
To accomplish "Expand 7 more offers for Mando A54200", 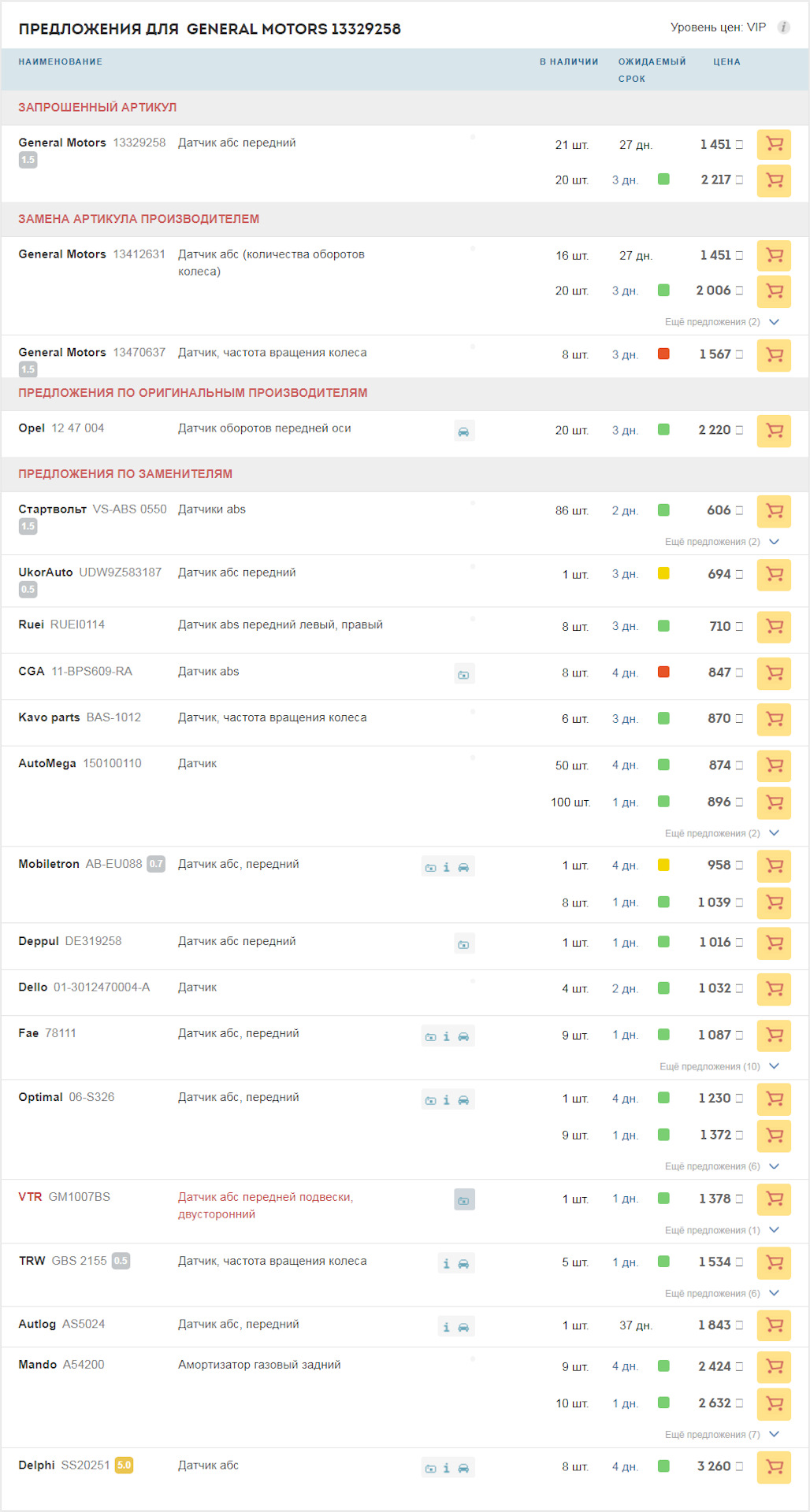I will pos(722,1435).
